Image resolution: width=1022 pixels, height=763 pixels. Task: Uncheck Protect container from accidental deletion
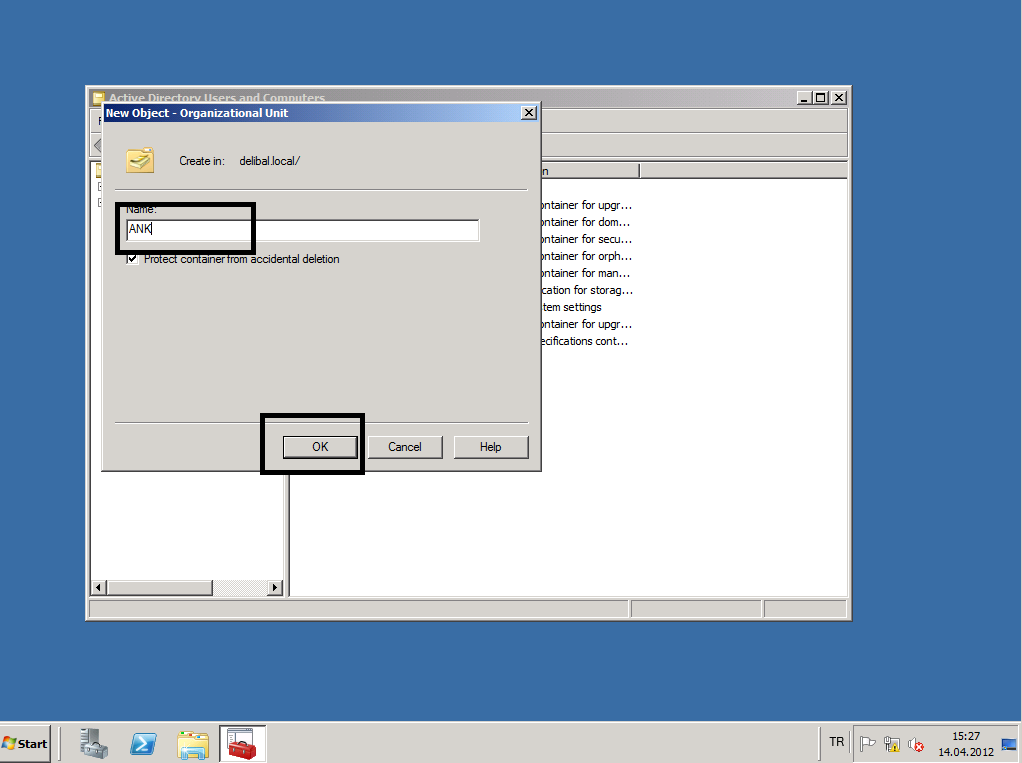(133, 259)
